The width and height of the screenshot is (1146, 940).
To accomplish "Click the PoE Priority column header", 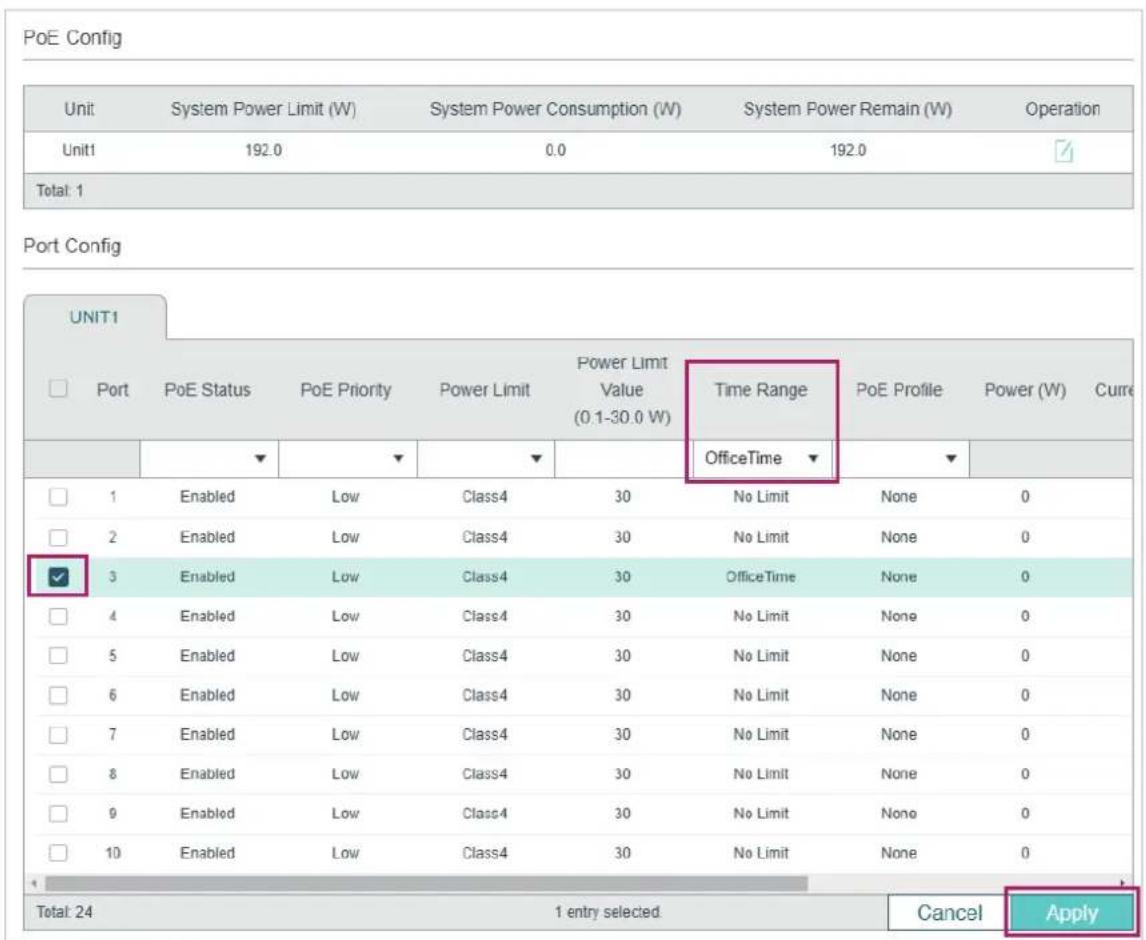I will 346,390.
